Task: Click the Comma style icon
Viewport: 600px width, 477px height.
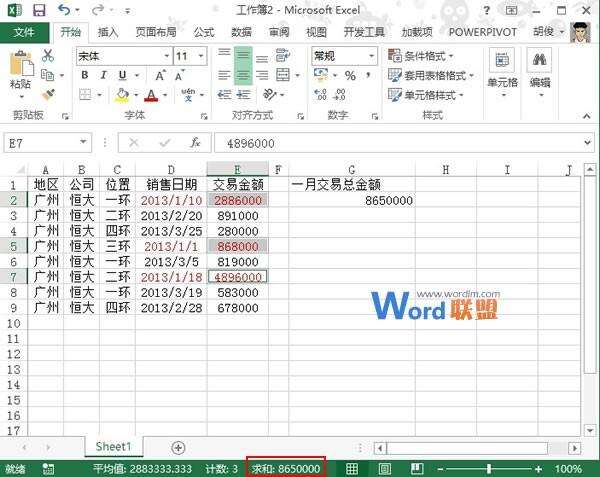Action: point(368,75)
